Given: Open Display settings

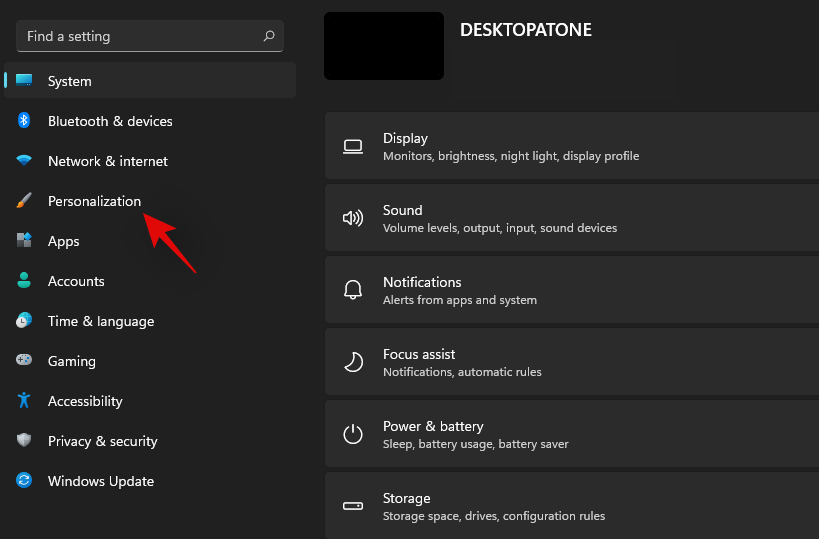Looking at the screenshot, I should pyautogui.click(x=572, y=146).
